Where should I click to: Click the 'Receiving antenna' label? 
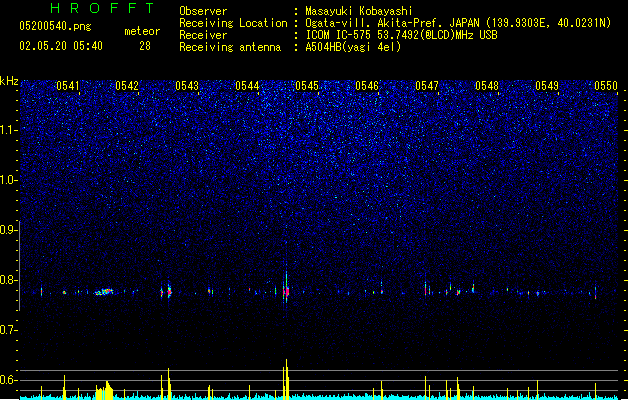(x=230, y=47)
